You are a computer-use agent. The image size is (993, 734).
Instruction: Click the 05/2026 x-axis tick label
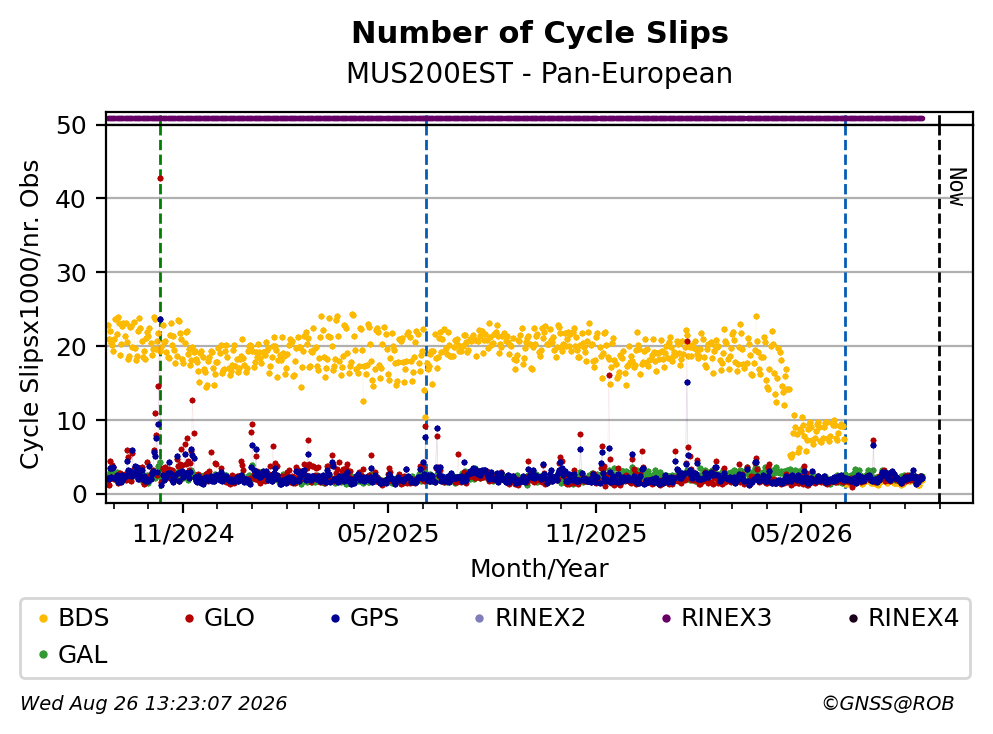[x=801, y=534]
